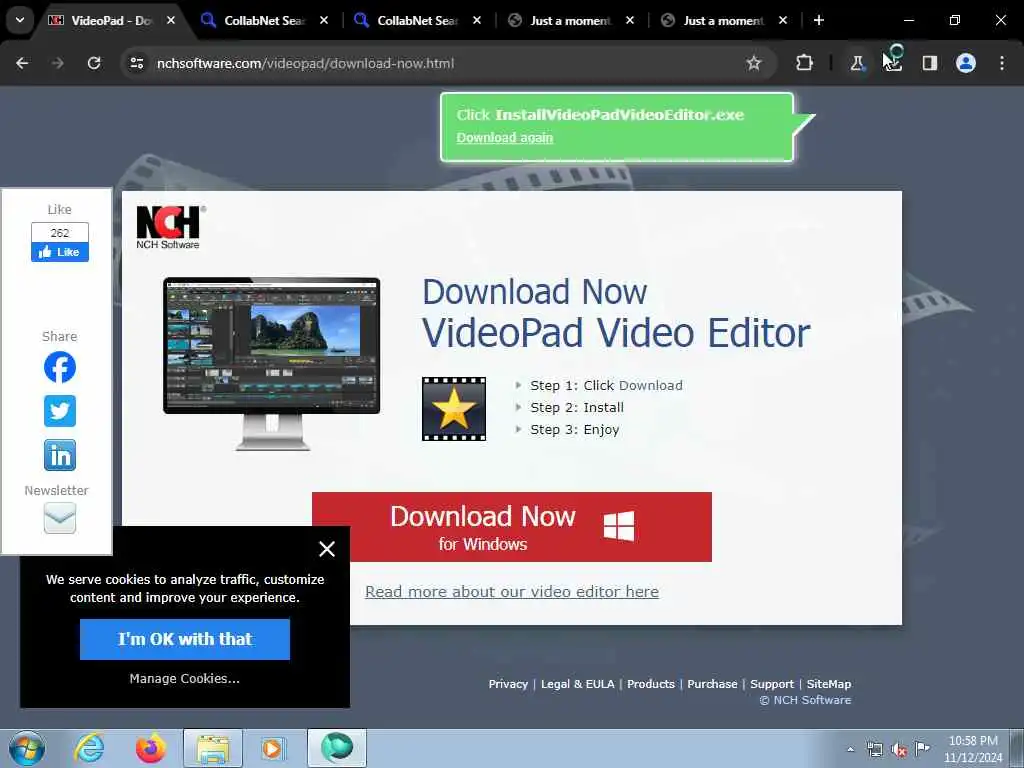Open the Support footer link
This screenshot has height=768, width=1024.
coord(772,684)
